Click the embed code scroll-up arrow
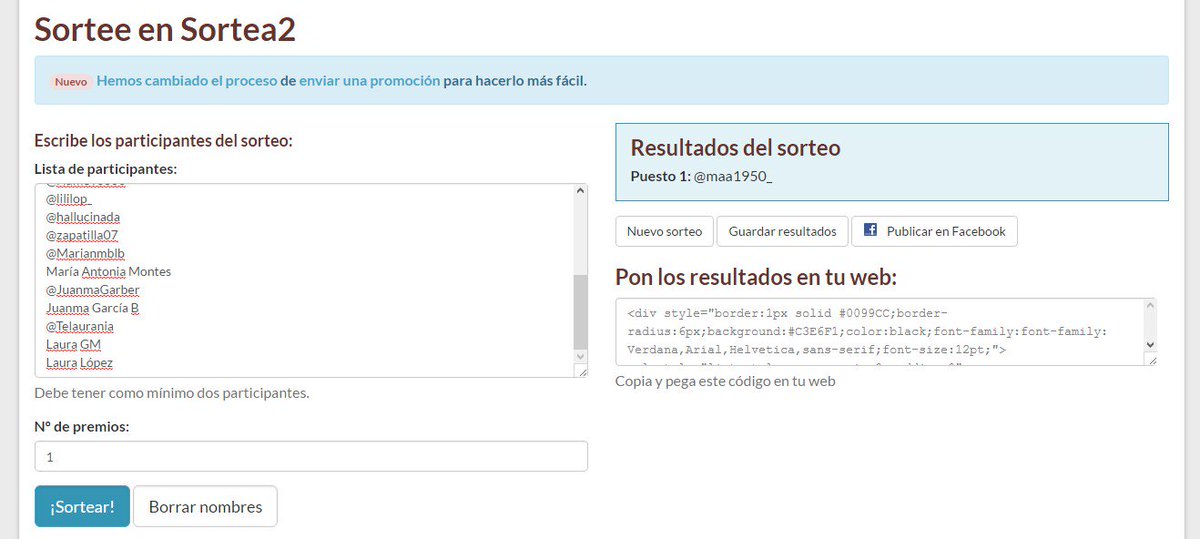The width and height of the screenshot is (1200, 539). [x=1150, y=306]
